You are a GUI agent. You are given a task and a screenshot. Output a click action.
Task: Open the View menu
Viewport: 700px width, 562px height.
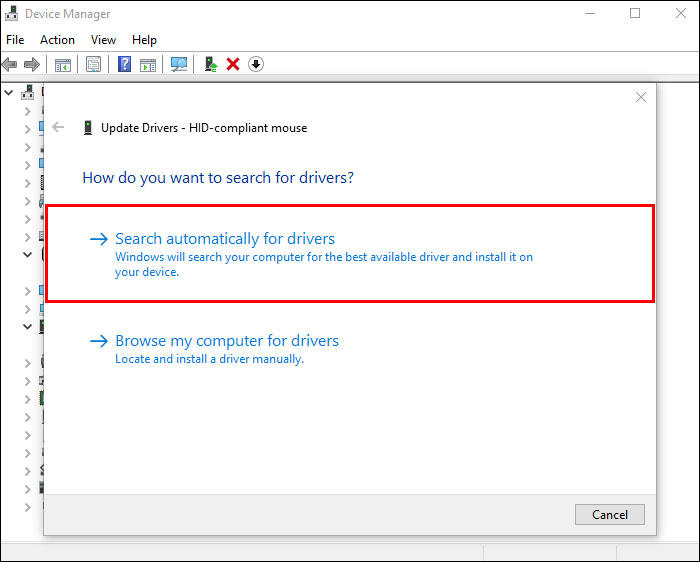103,40
